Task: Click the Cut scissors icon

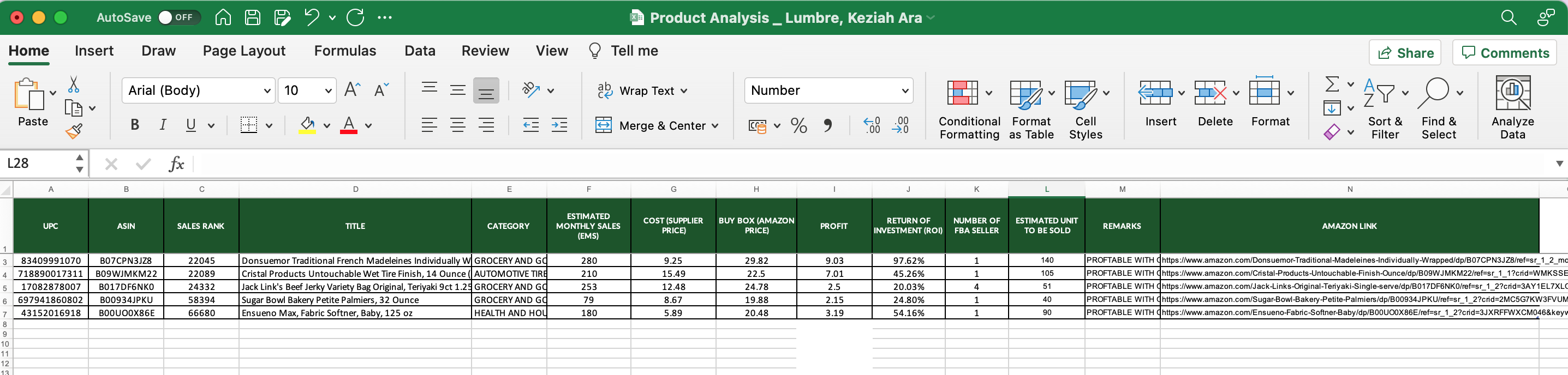Action: pos(74,84)
